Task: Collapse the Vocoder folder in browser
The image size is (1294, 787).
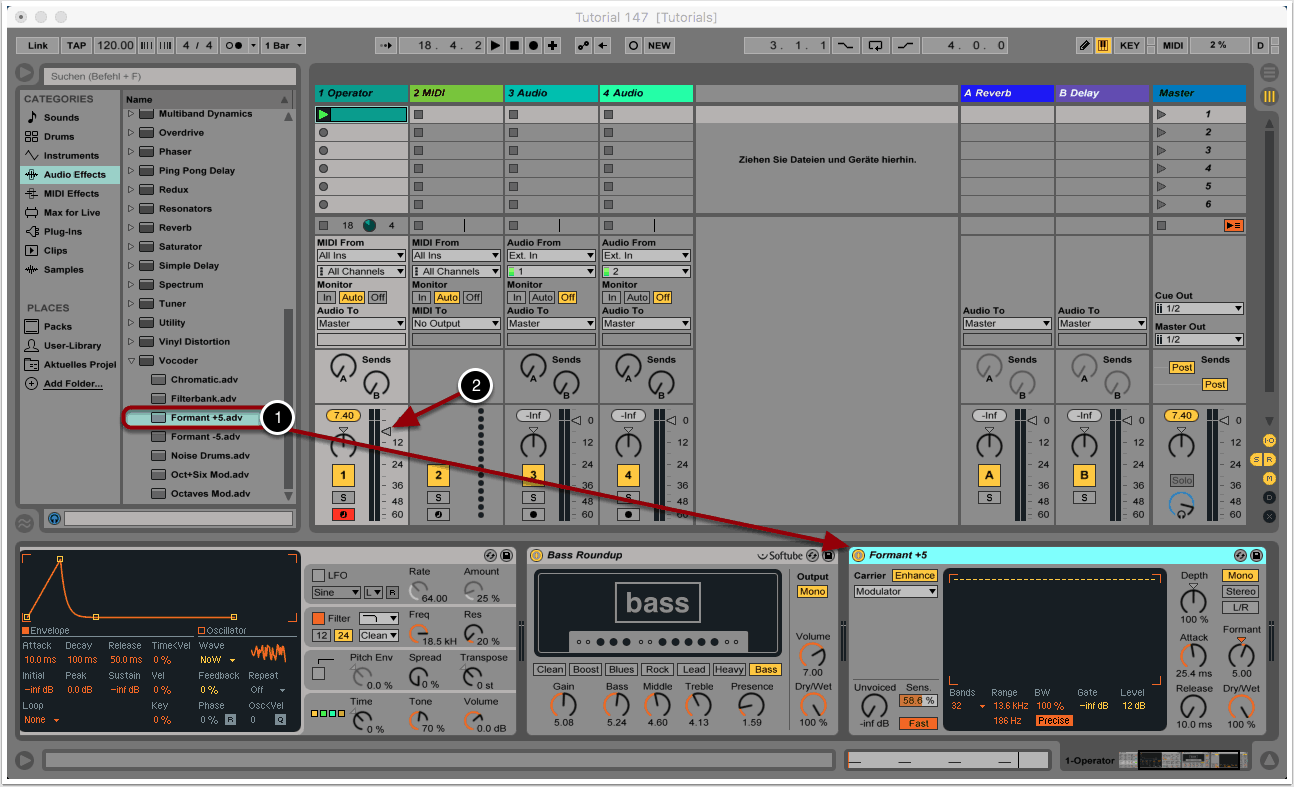Action: [131, 361]
